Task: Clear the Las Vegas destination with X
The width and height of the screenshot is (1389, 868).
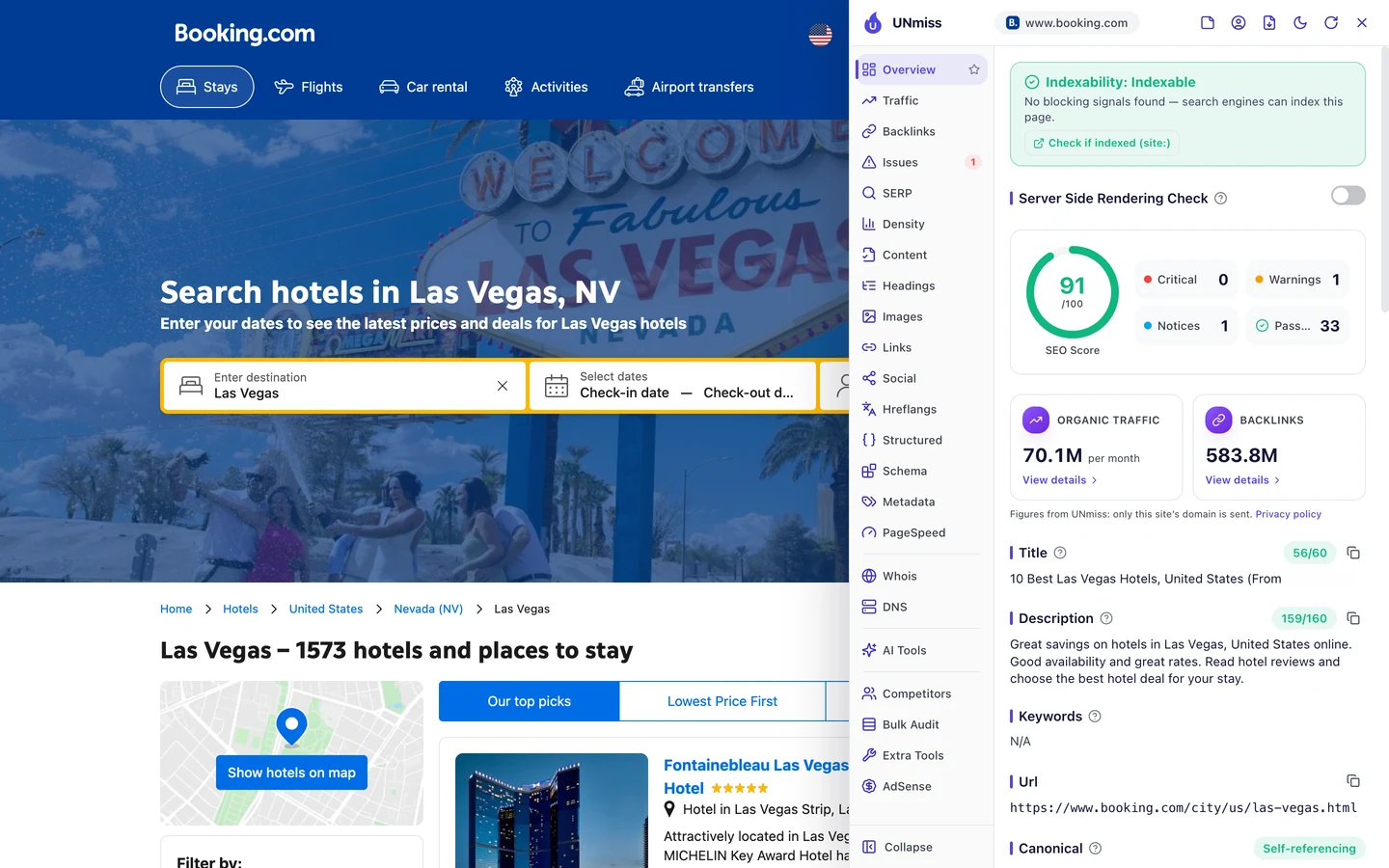Action: pos(503,386)
